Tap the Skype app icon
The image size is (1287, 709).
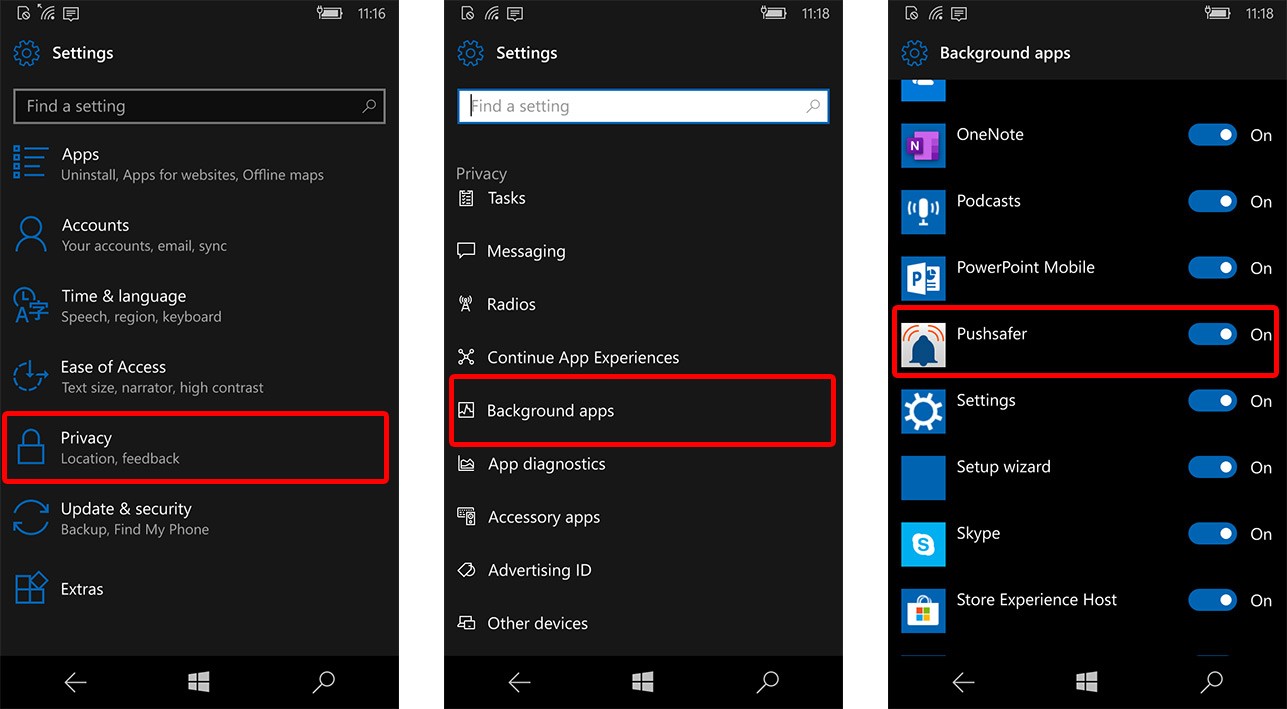pyautogui.click(x=923, y=545)
